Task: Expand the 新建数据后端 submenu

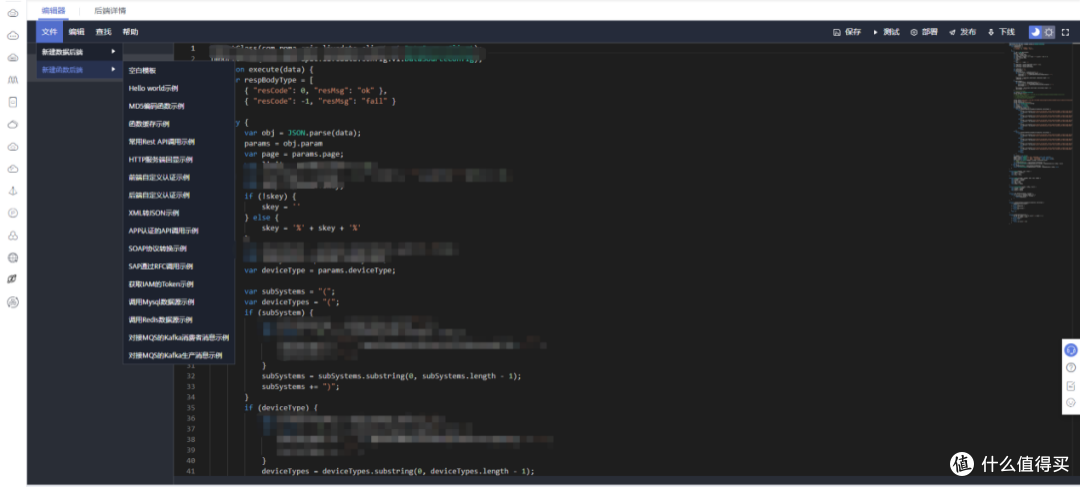Action: pyautogui.click(x=80, y=52)
